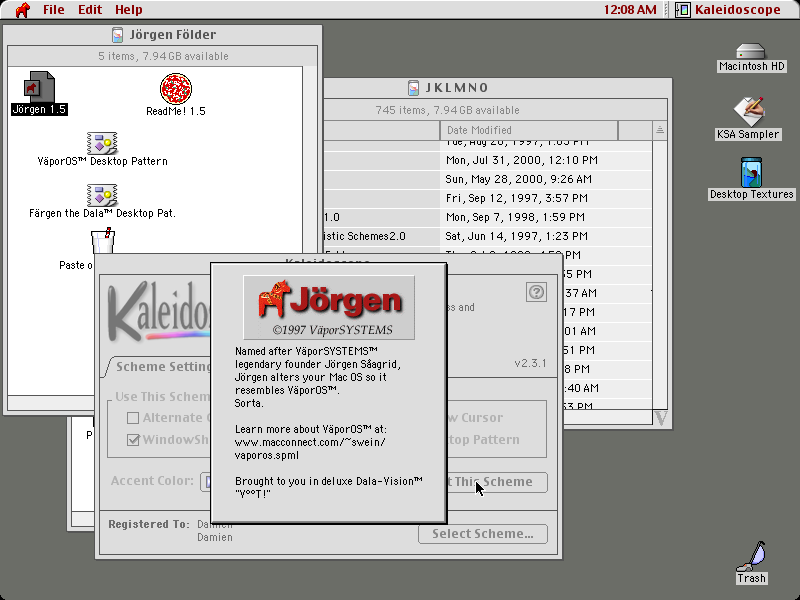Click the proxy icon in JKLMNO title bar
This screenshot has height=600, width=800.
[414, 88]
